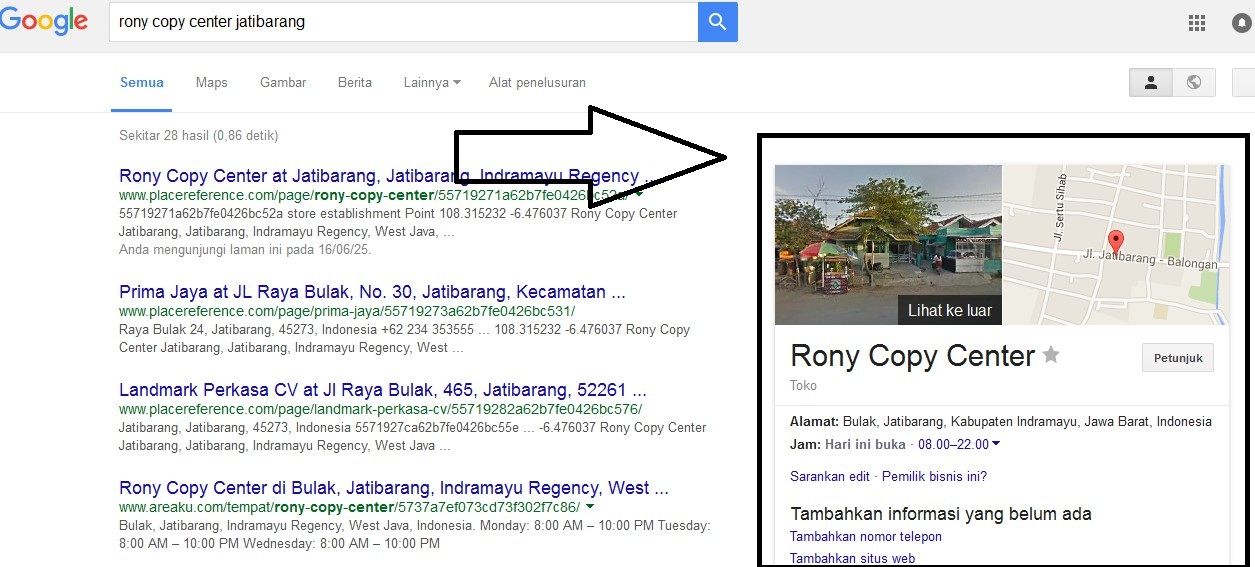Click 'Tambahkan informasi yang belum ada' heading

pos(941,514)
